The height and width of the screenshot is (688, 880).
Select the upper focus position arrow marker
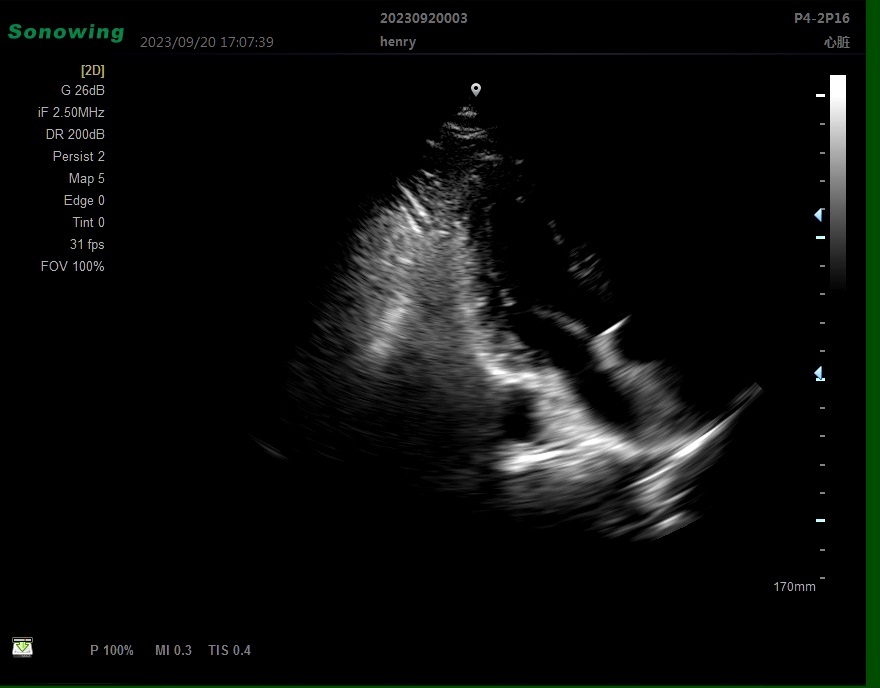click(818, 215)
